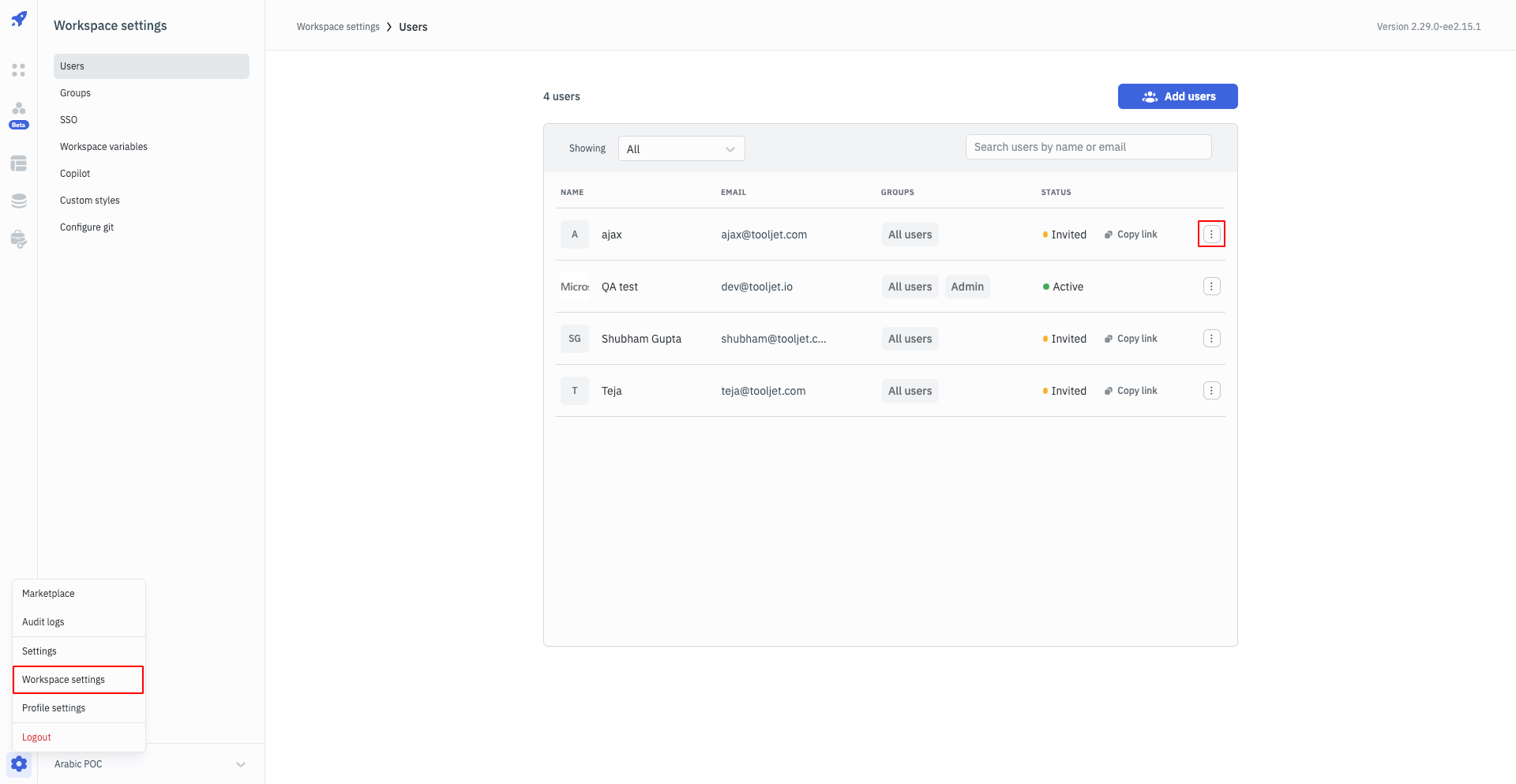Click Logout in the popup menu
The height and width of the screenshot is (784, 1516).
[36, 737]
